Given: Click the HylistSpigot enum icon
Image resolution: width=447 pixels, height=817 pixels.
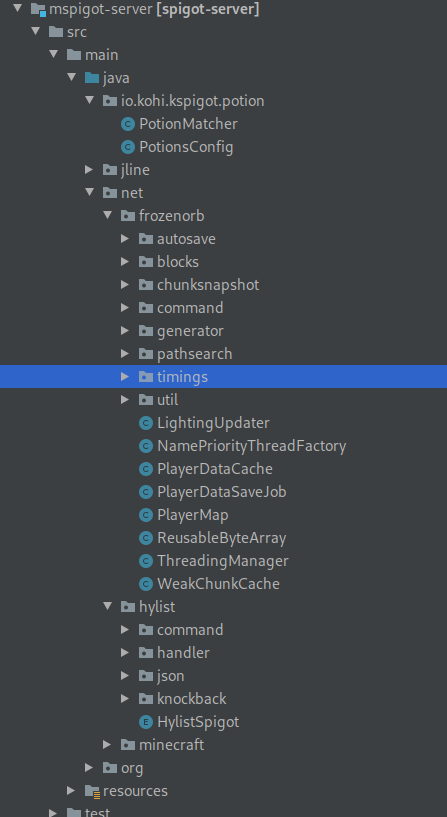Looking at the screenshot, I should coord(146,722).
